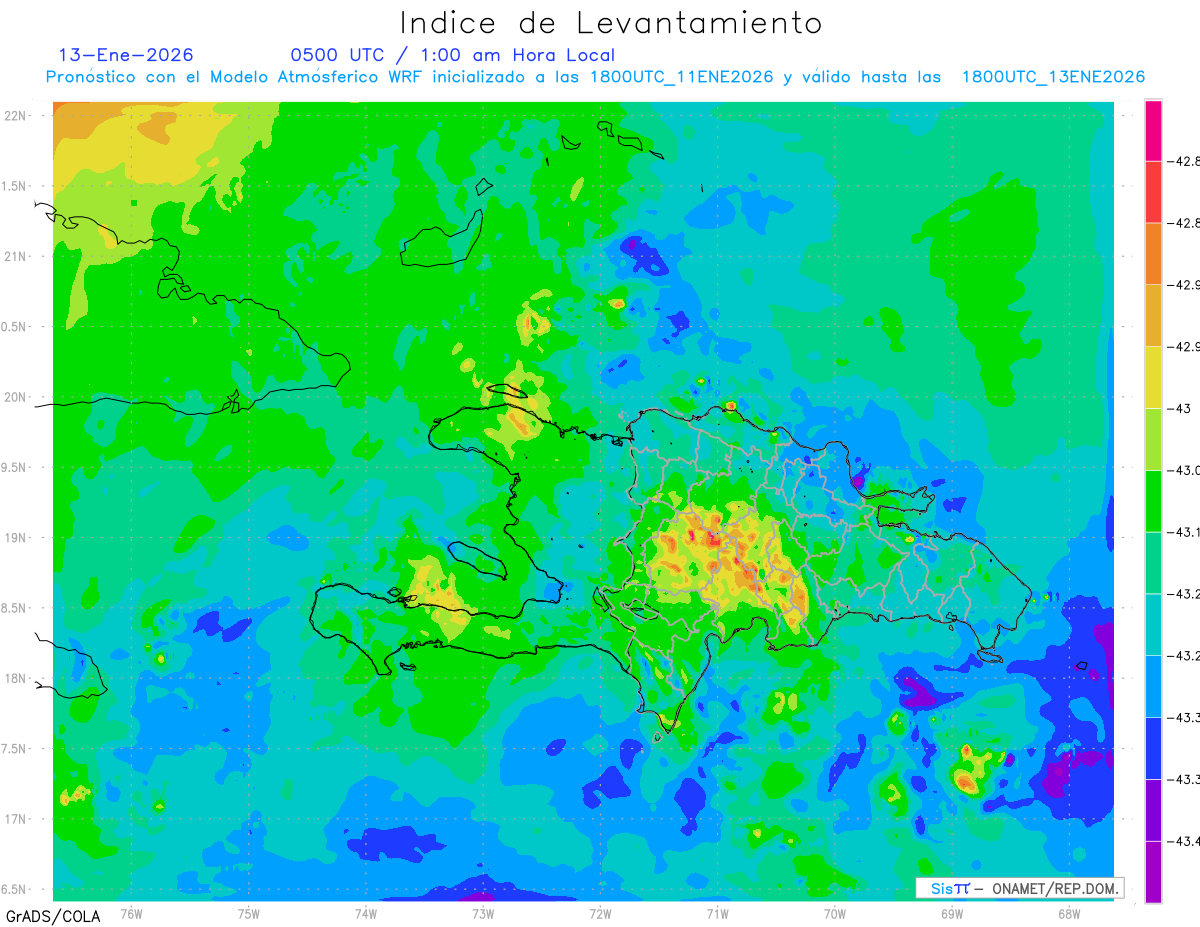Click the '18N' latitude label
1200x927 pixels.
click(15, 678)
